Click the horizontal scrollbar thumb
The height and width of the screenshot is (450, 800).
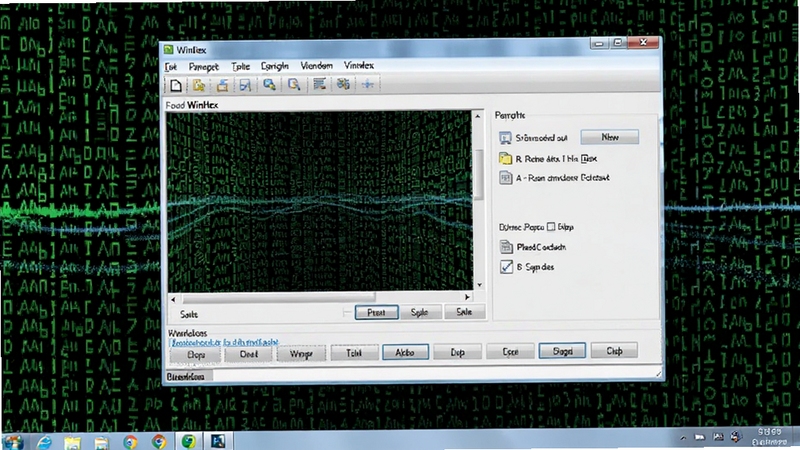coord(279,298)
